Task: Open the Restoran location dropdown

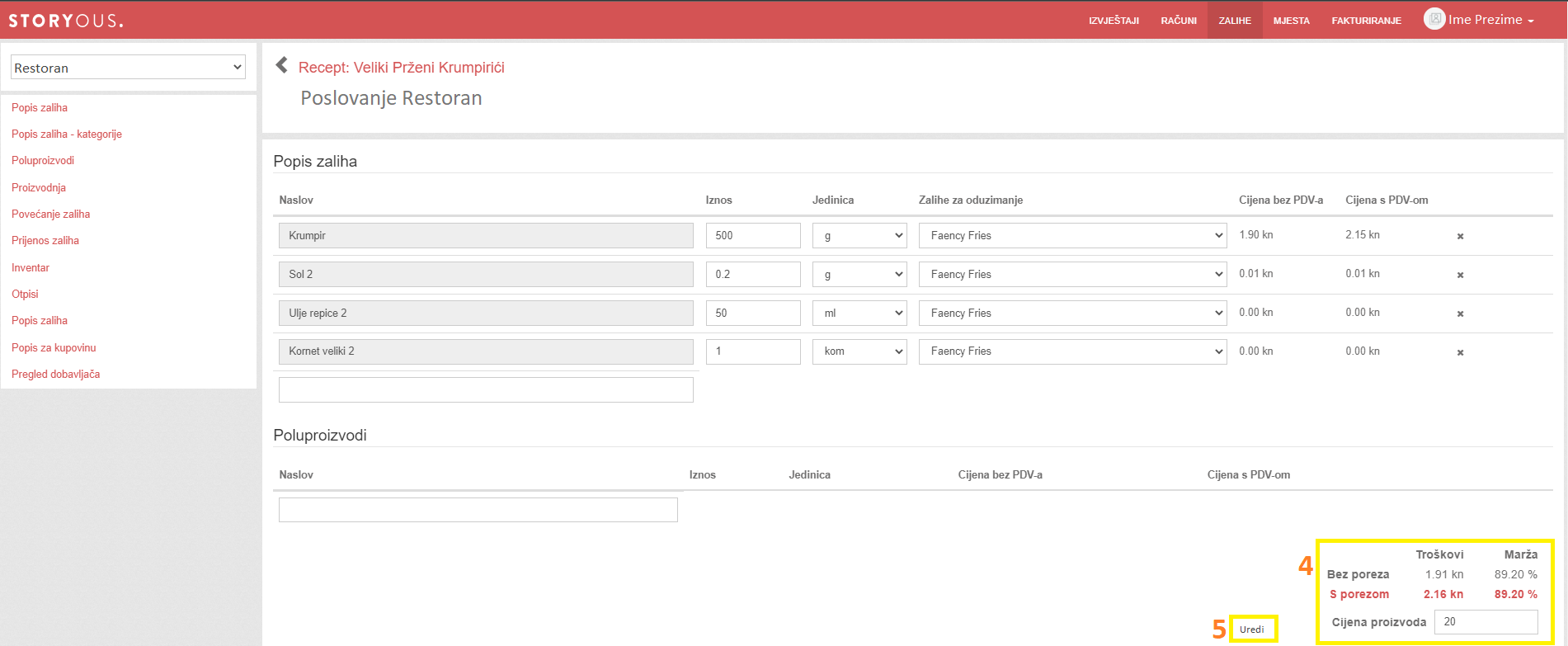Action: point(128,68)
